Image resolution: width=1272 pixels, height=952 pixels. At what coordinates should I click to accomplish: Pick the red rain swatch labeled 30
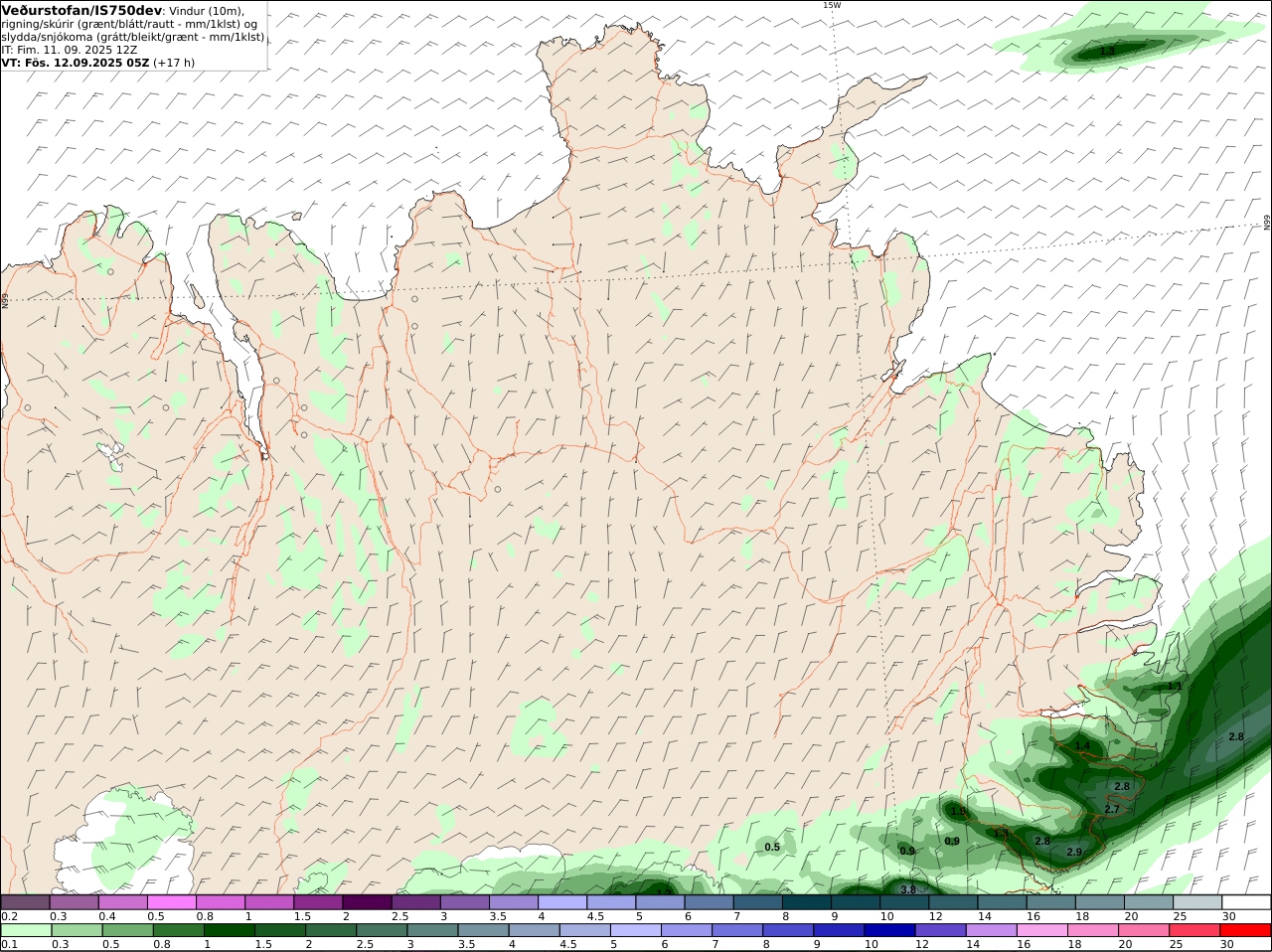[x=1245, y=930]
